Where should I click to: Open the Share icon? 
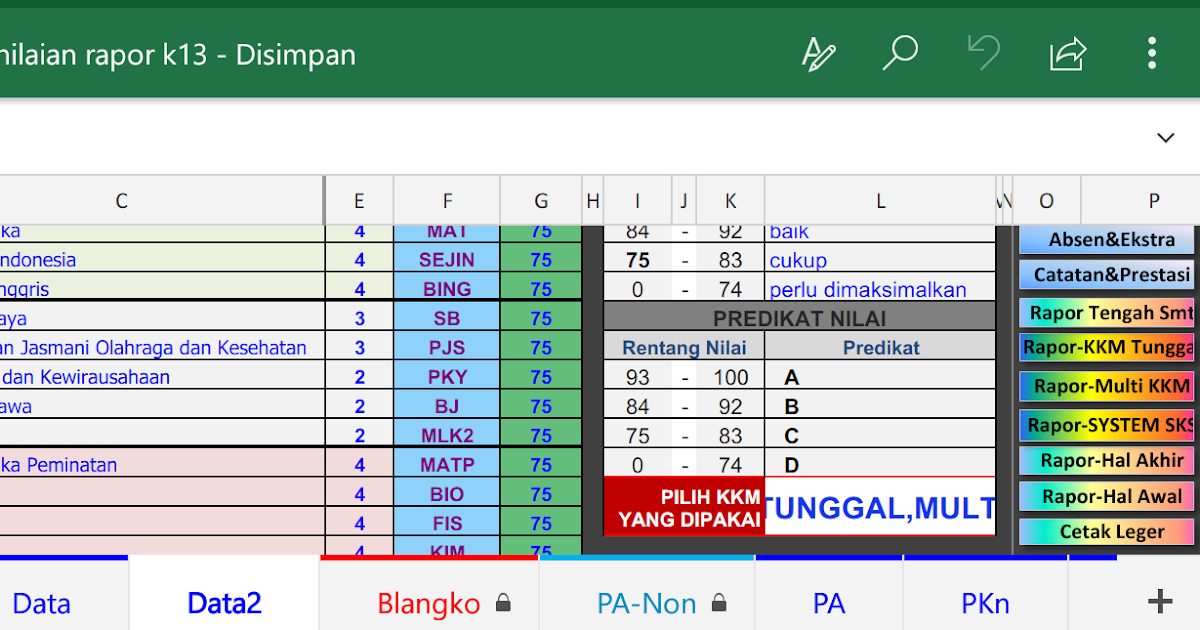(1068, 54)
